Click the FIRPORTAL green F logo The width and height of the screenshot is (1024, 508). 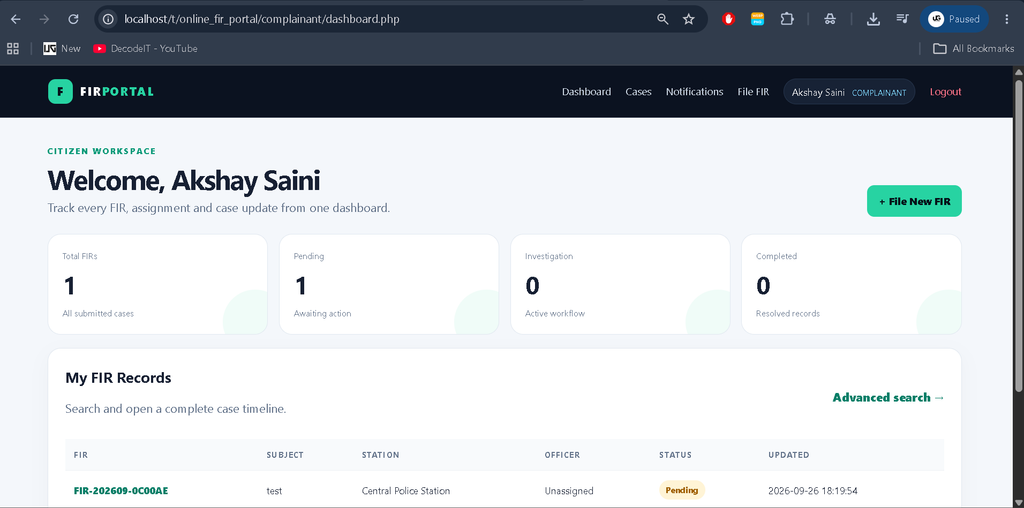(x=60, y=91)
